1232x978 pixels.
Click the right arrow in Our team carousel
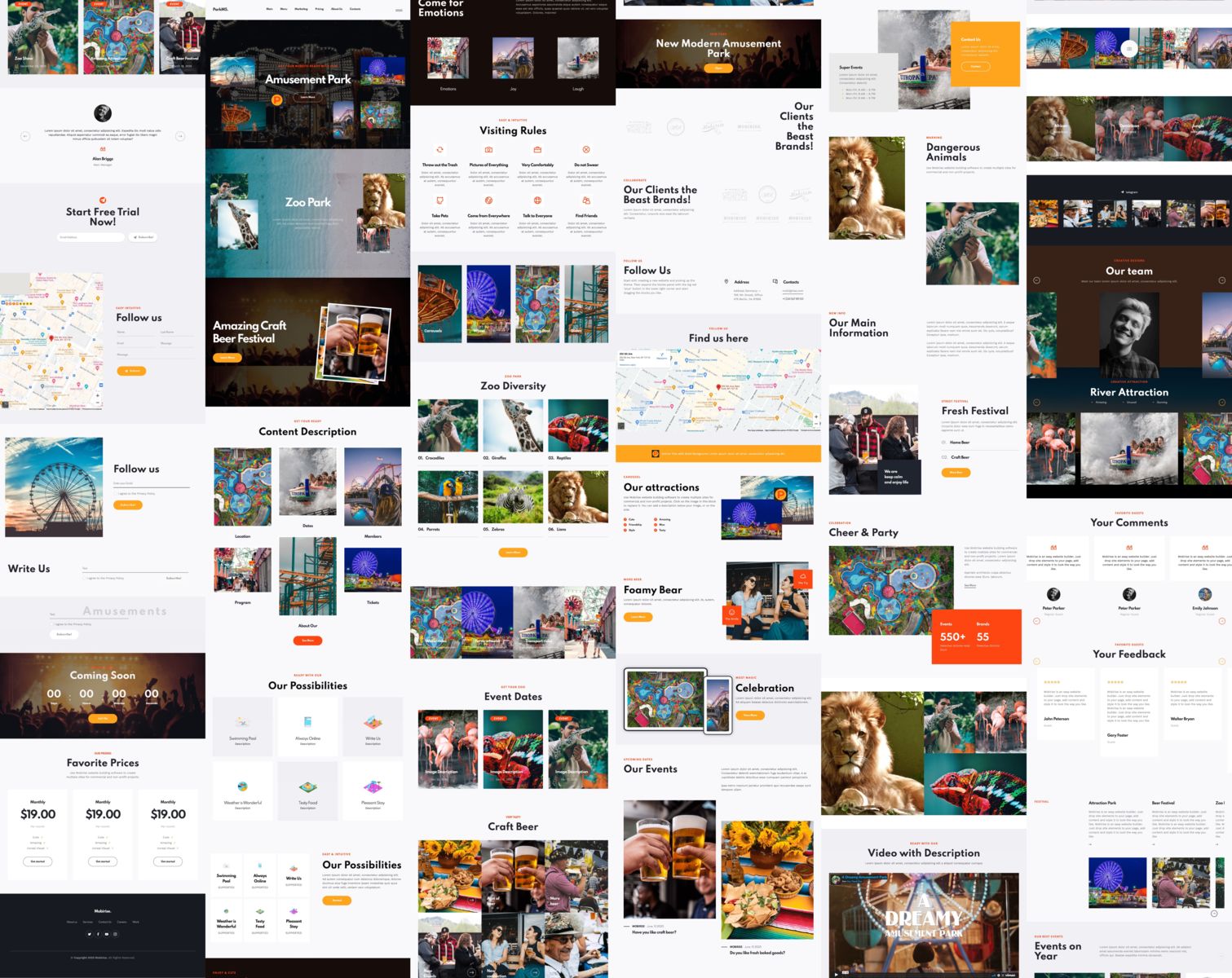[1221, 280]
